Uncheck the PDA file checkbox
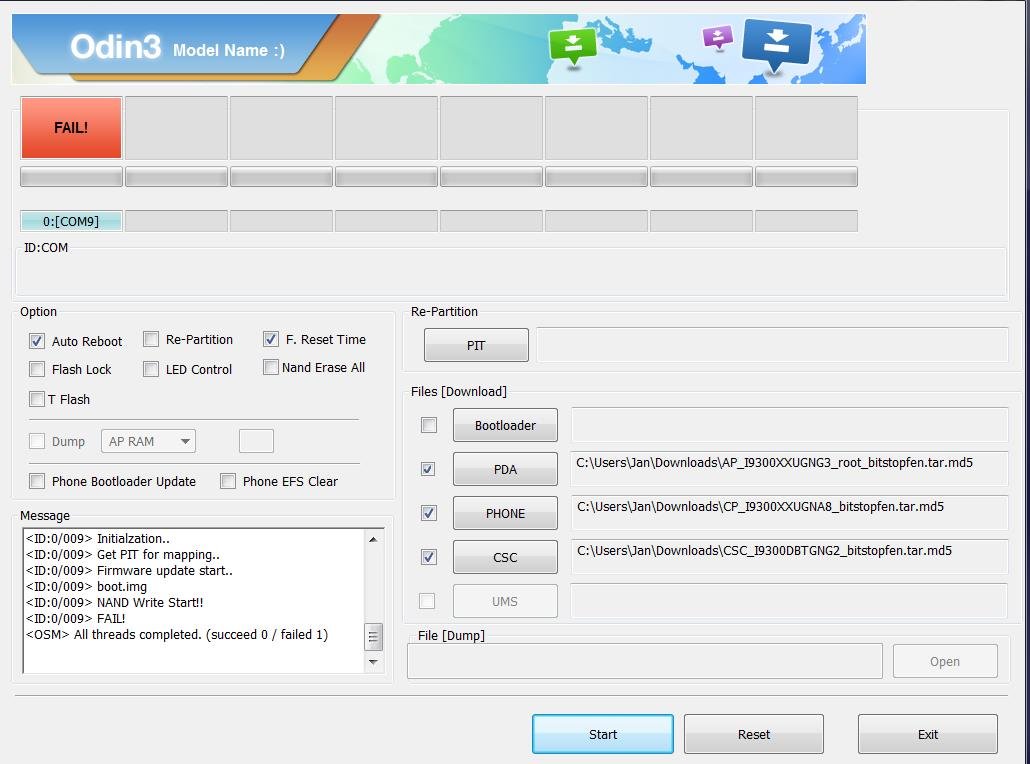Screen dimensions: 1030x764 pyautogui.click(x=428, y=469)
